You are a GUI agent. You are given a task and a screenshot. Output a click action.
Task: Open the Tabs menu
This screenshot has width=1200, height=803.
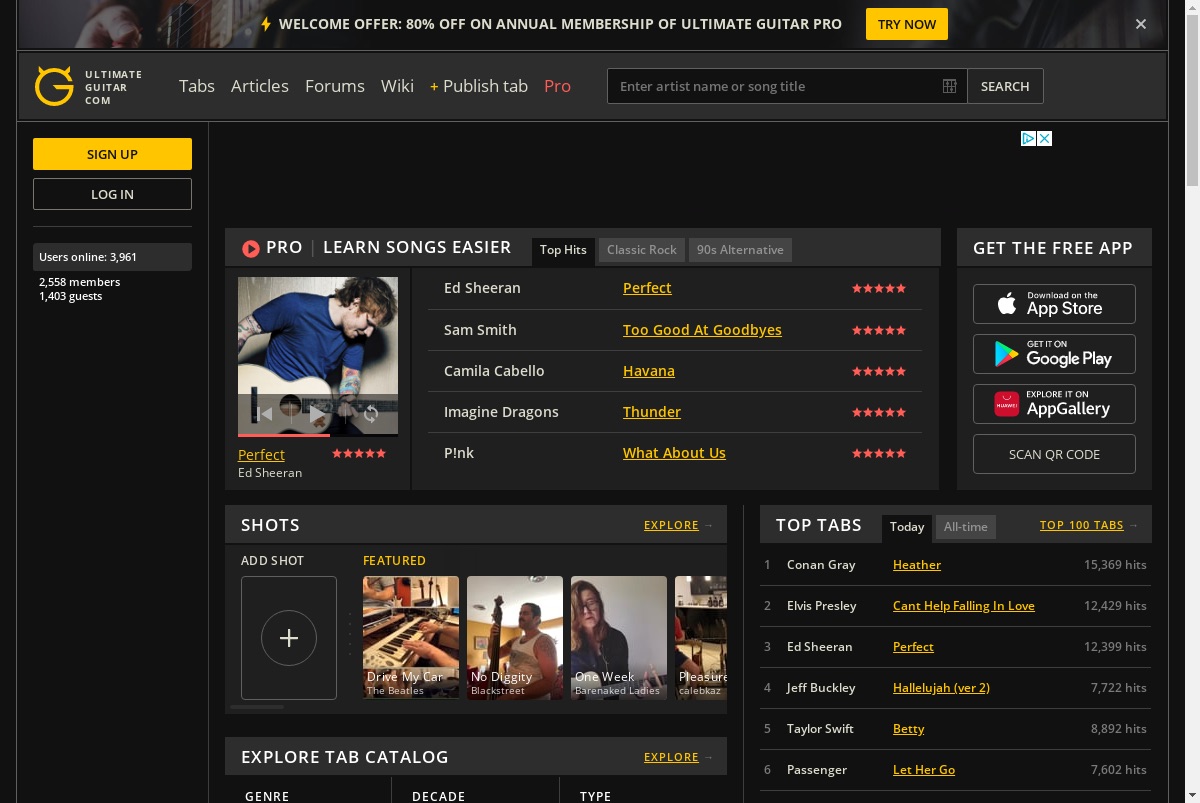tap(197, 86)
